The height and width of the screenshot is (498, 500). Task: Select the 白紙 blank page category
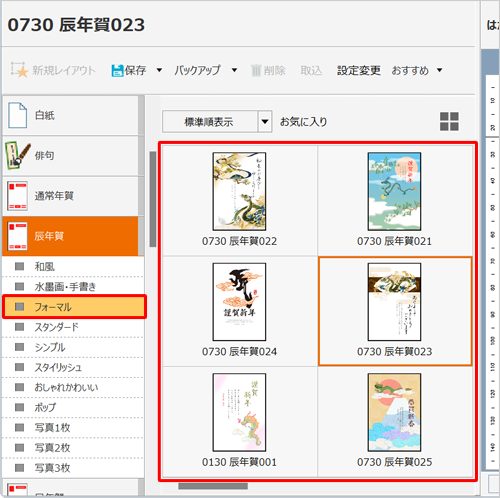(70, 116)
